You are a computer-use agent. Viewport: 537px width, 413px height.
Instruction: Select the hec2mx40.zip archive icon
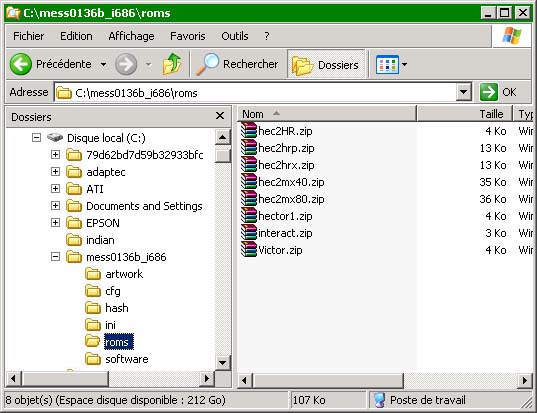(249, 182)
